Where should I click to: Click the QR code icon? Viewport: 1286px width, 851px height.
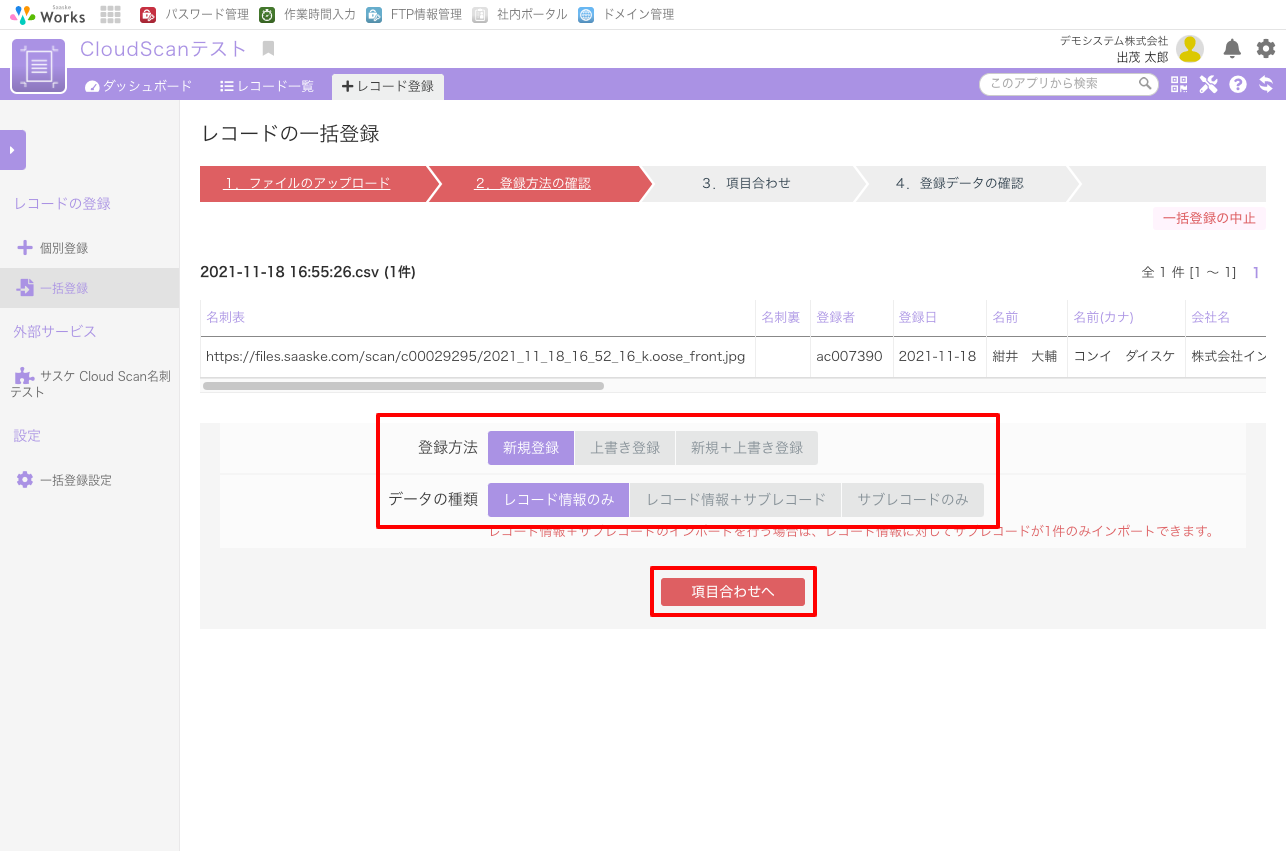(1179, 84)
